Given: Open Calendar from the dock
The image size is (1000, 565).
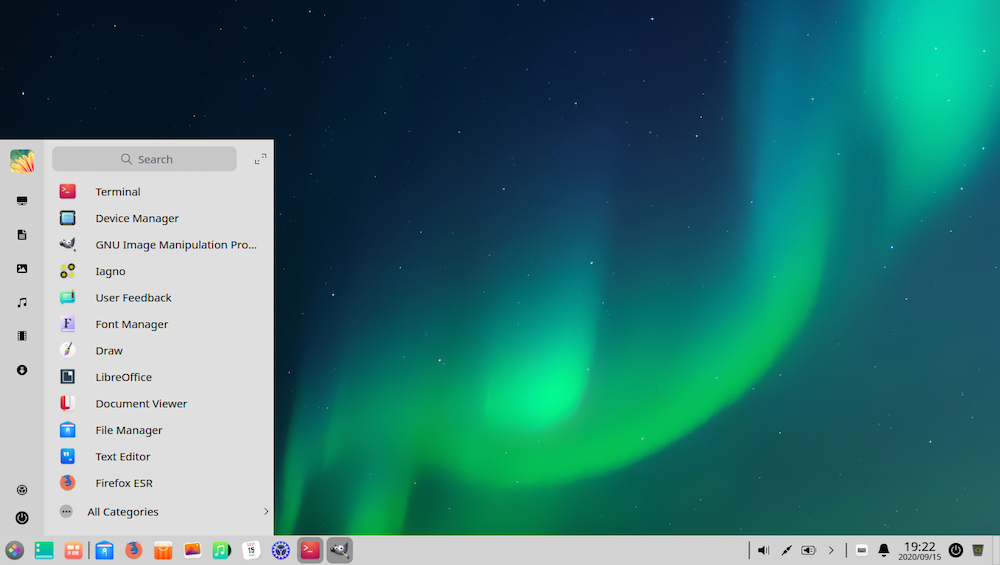Looking at the screenshot, I should pos(251,550).
